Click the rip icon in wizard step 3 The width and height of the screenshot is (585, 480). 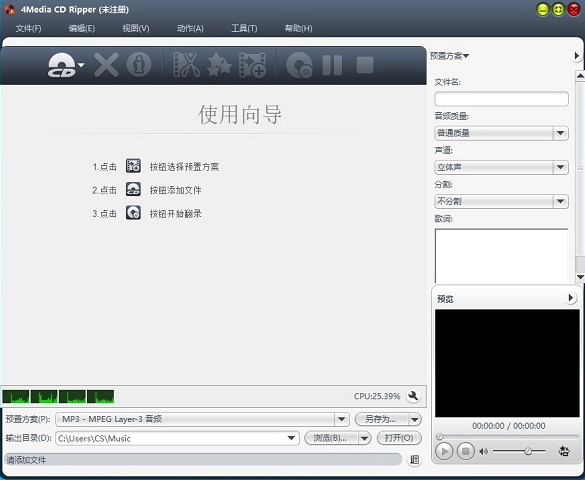[133, 213]
